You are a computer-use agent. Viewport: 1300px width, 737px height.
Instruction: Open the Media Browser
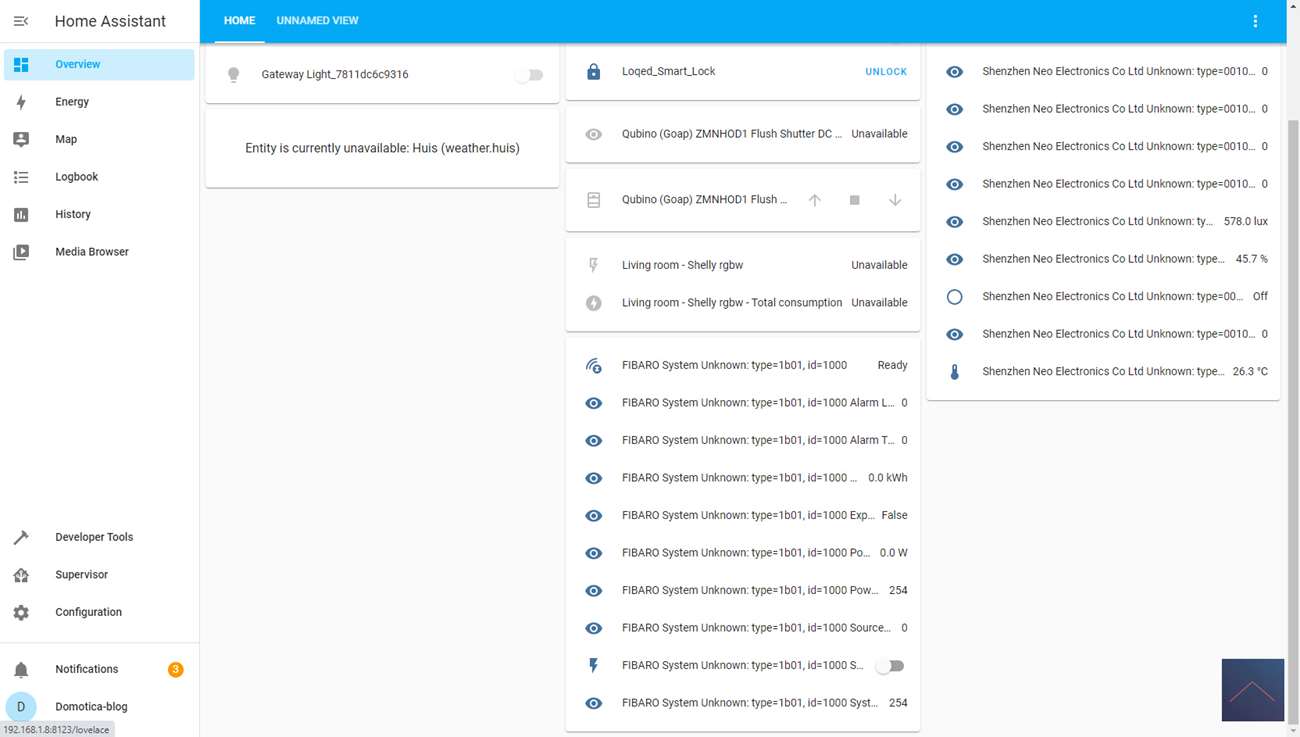91,252
